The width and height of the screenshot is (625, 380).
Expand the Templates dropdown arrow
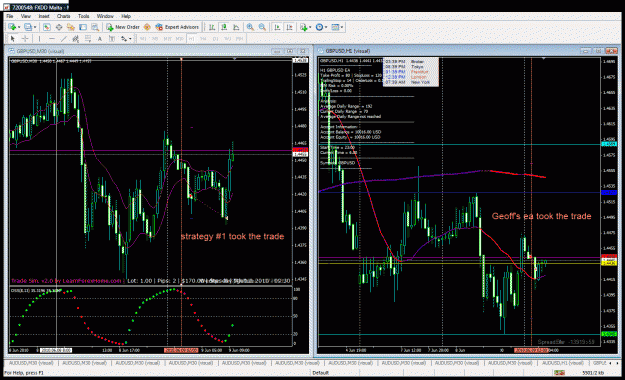tap(342, 28)
